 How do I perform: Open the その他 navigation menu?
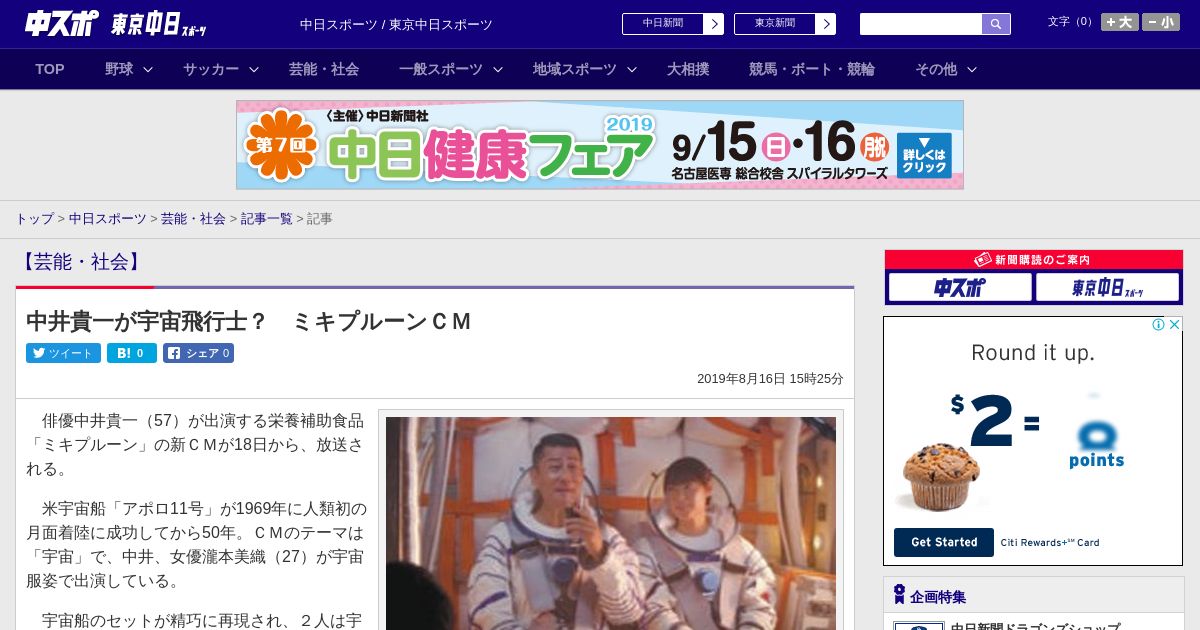tap(936, 69)
